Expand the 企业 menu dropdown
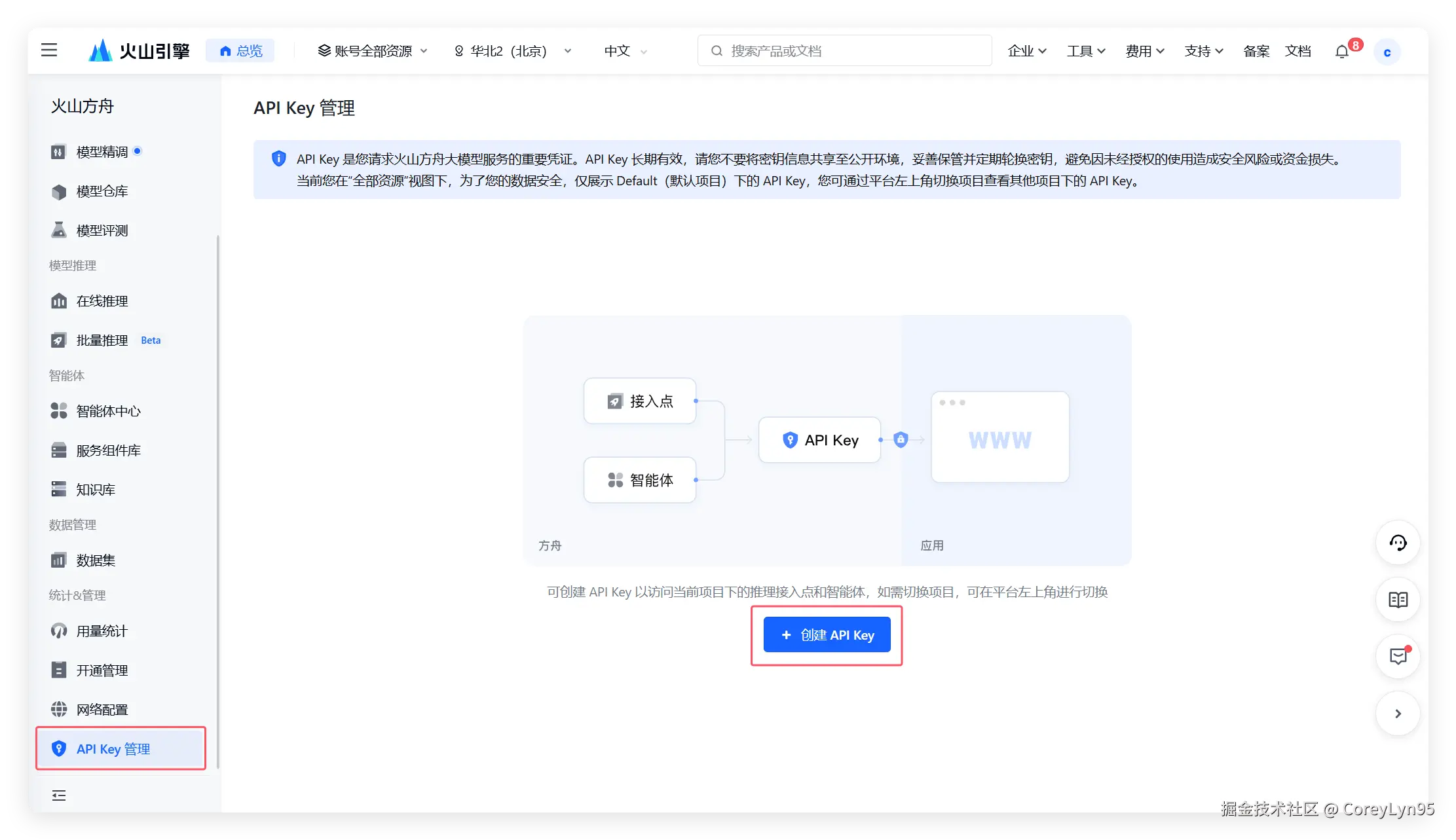This screenshot has height=840, width=1456. pyautogui.click(x=1026, y=50)
